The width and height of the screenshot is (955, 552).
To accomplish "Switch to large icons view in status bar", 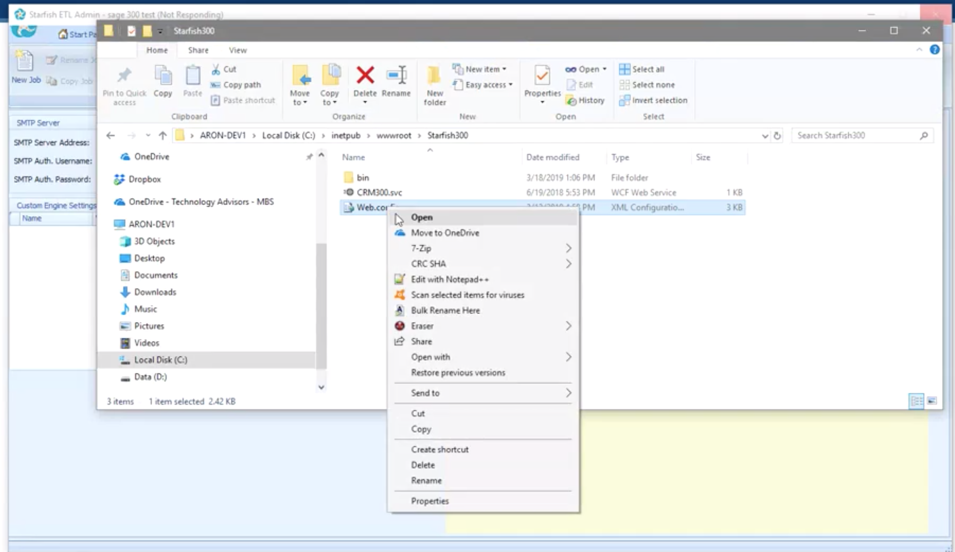I will point(932,401).
